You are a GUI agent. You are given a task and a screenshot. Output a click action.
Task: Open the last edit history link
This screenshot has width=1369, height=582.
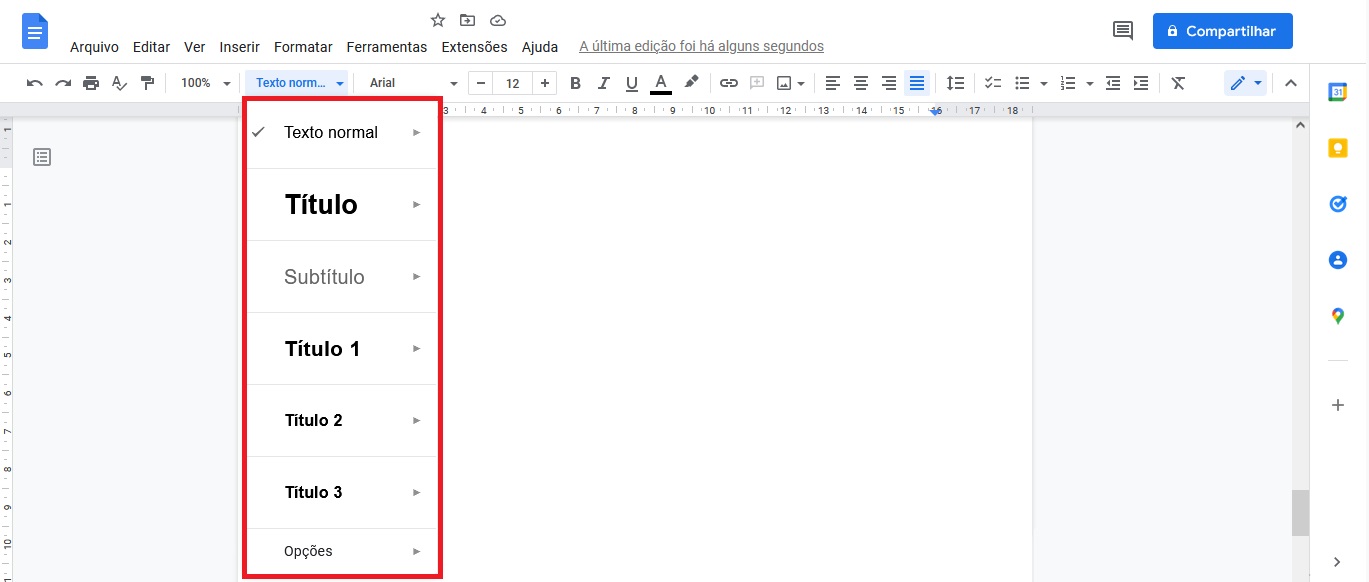point(701,47)
